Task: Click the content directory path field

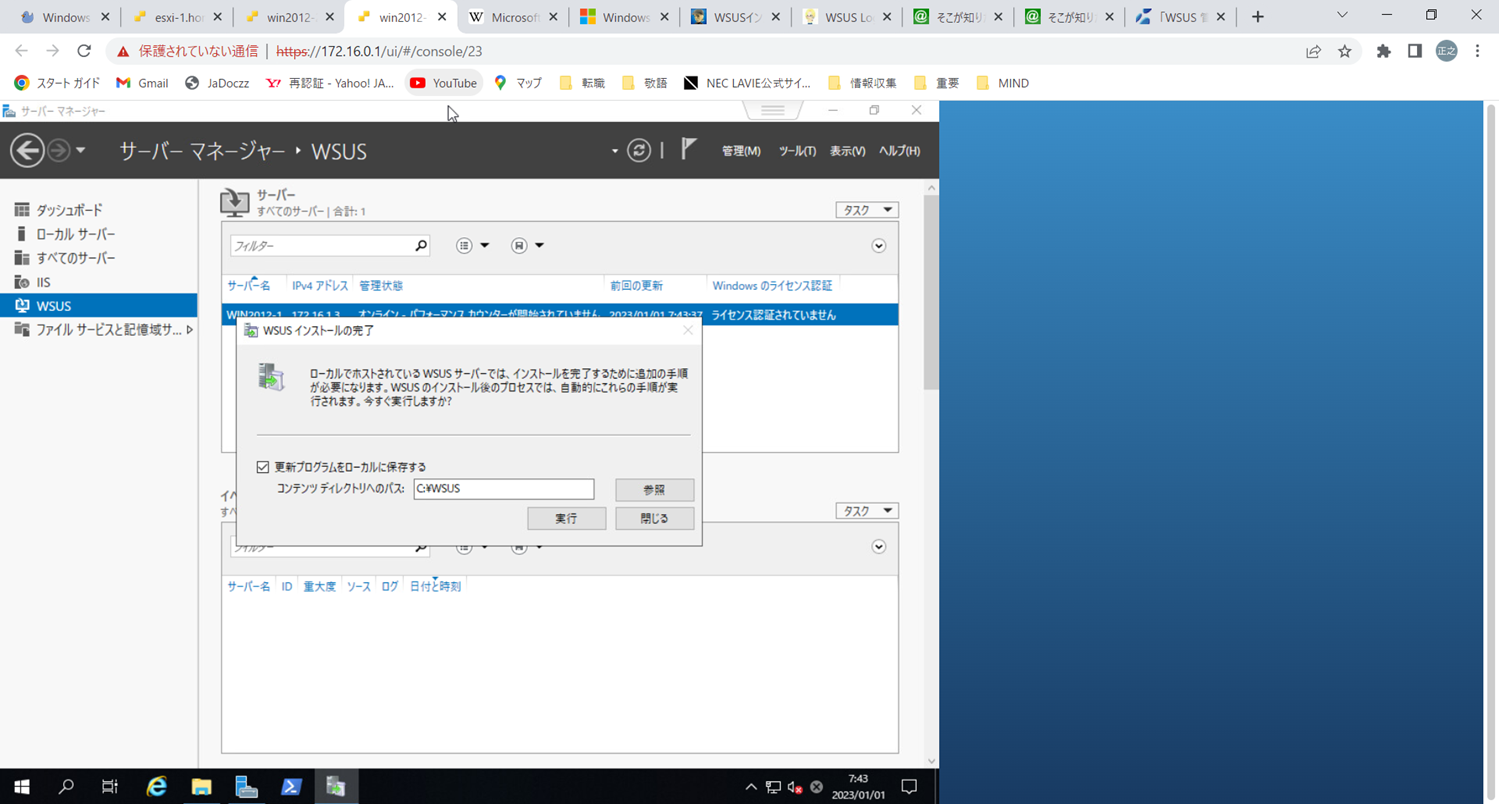Action: coord(503,489)
